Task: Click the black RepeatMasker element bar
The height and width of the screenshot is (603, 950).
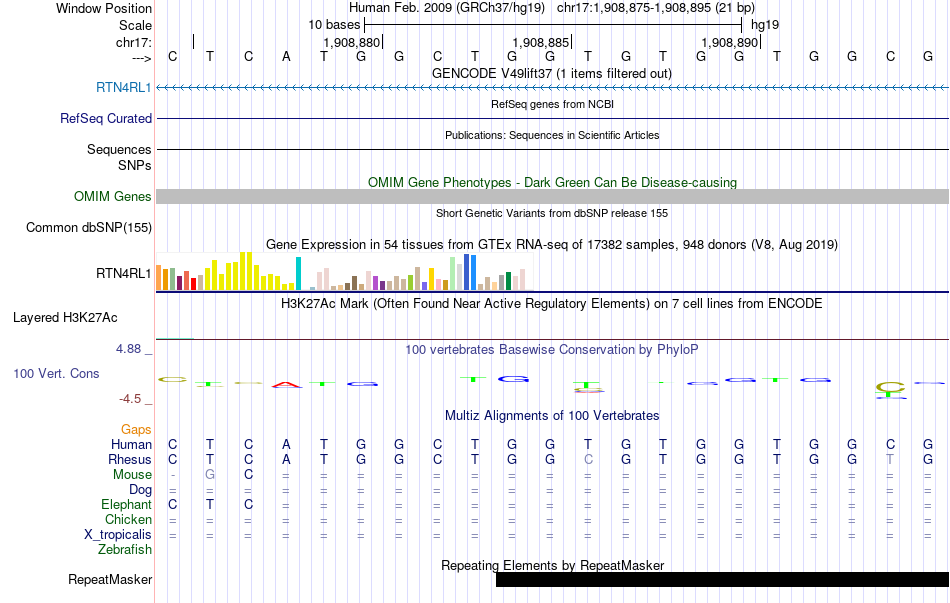Action: click(721, 580)
